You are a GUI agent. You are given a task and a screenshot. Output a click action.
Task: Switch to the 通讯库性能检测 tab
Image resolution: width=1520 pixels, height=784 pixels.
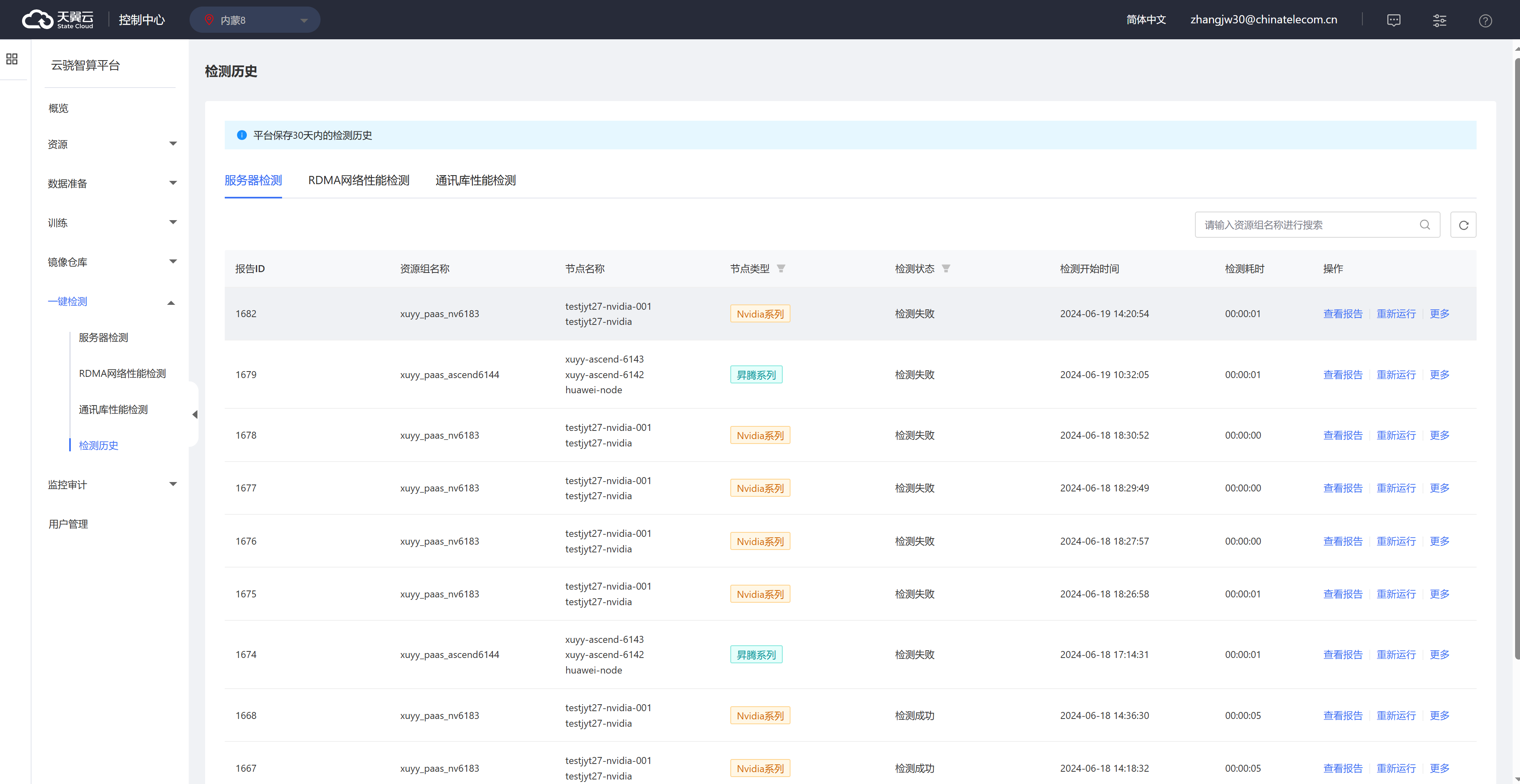click(x=476, y=180)
